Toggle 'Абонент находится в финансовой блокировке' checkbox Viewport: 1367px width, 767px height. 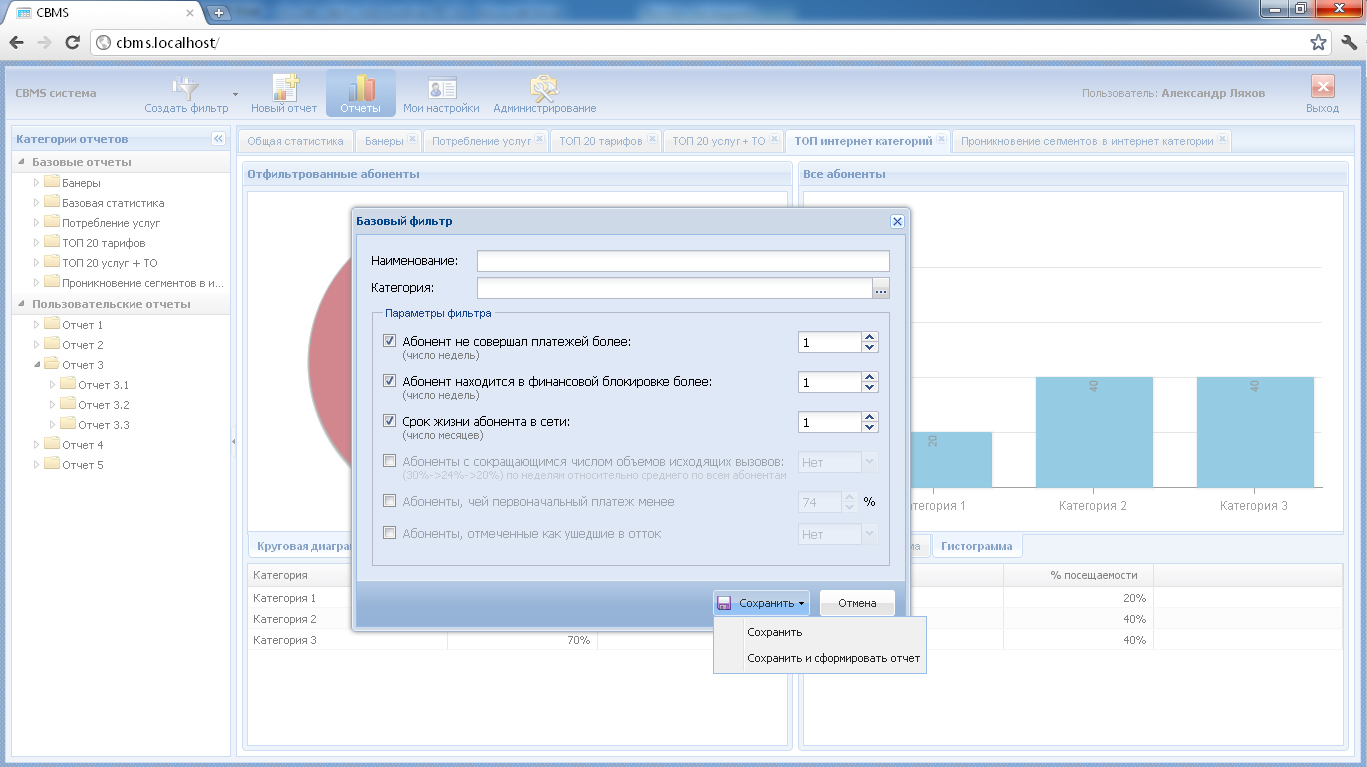point(390,381)
